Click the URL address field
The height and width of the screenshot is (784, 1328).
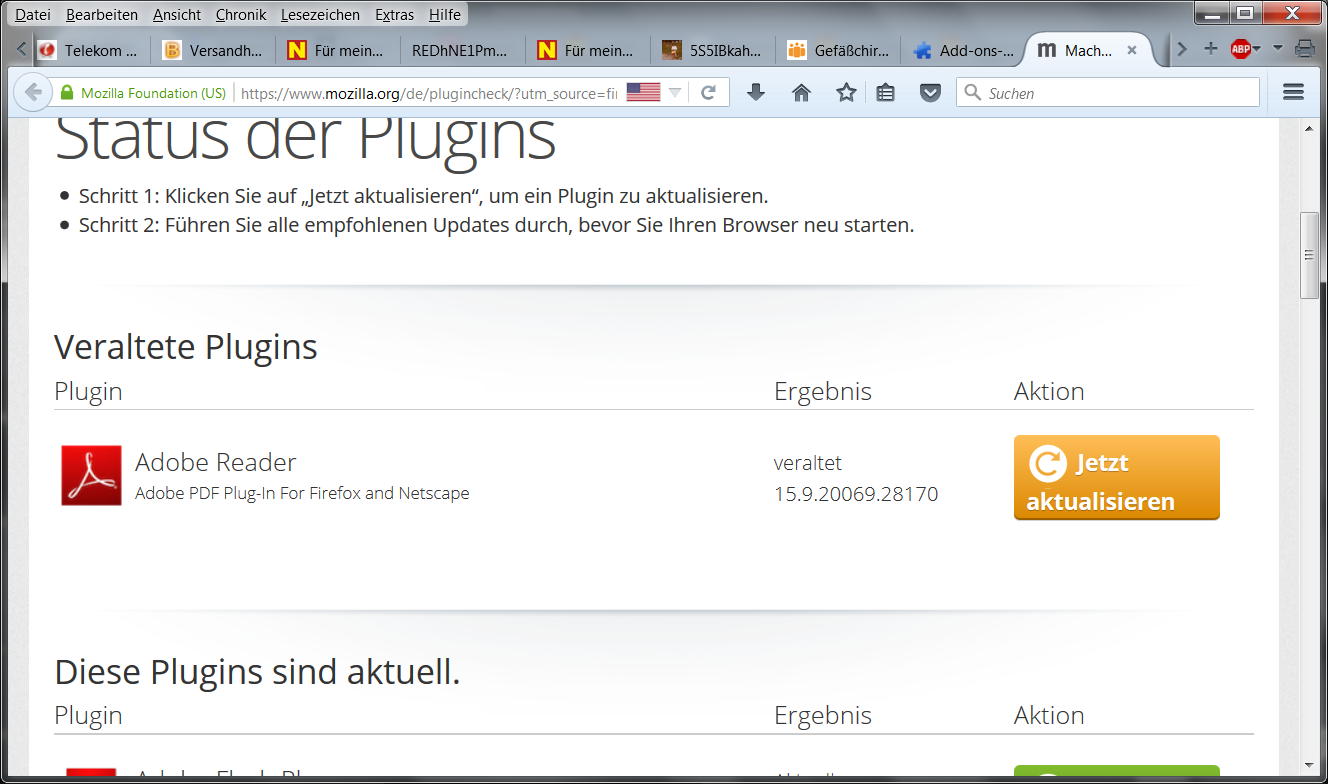(430, 93)
